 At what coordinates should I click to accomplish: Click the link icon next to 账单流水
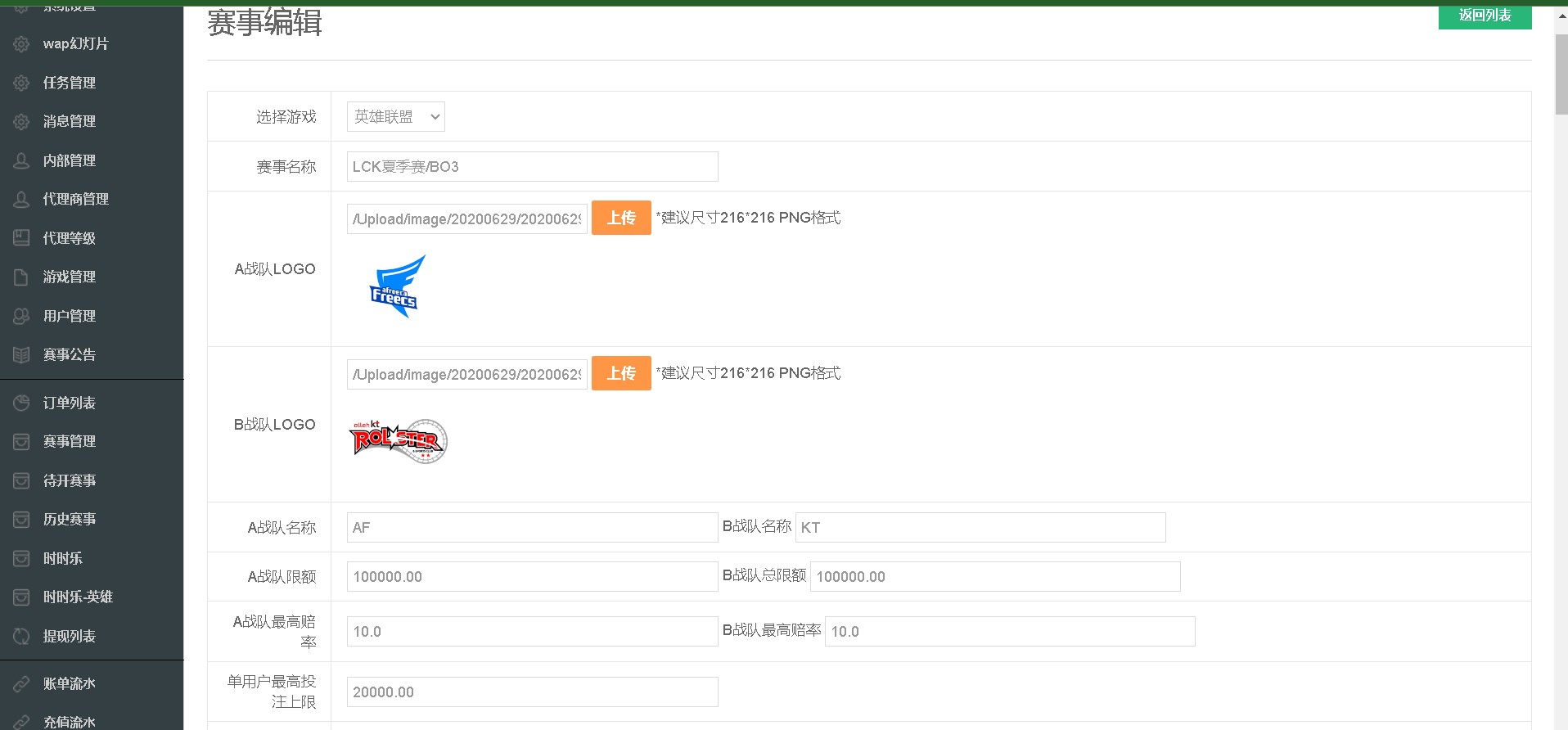[x=21, y=683]
